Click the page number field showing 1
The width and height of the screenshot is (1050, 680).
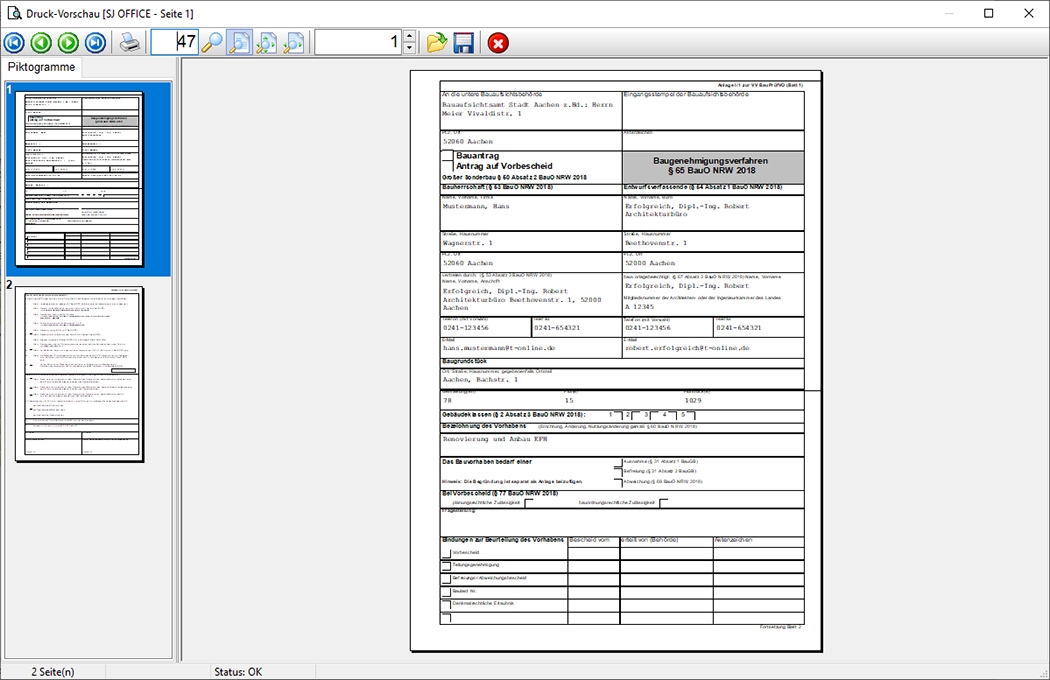pyautogui.click(x=359, y=42)
